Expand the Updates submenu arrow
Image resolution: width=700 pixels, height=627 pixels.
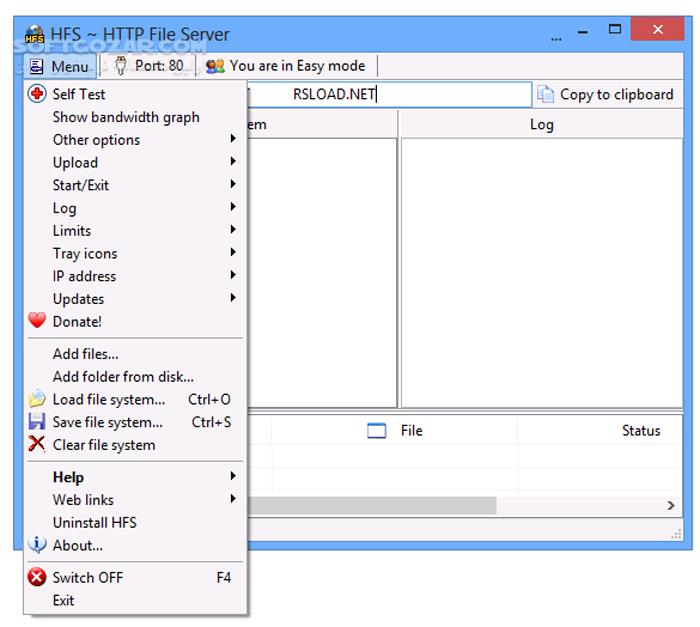[x=233, y=297]
